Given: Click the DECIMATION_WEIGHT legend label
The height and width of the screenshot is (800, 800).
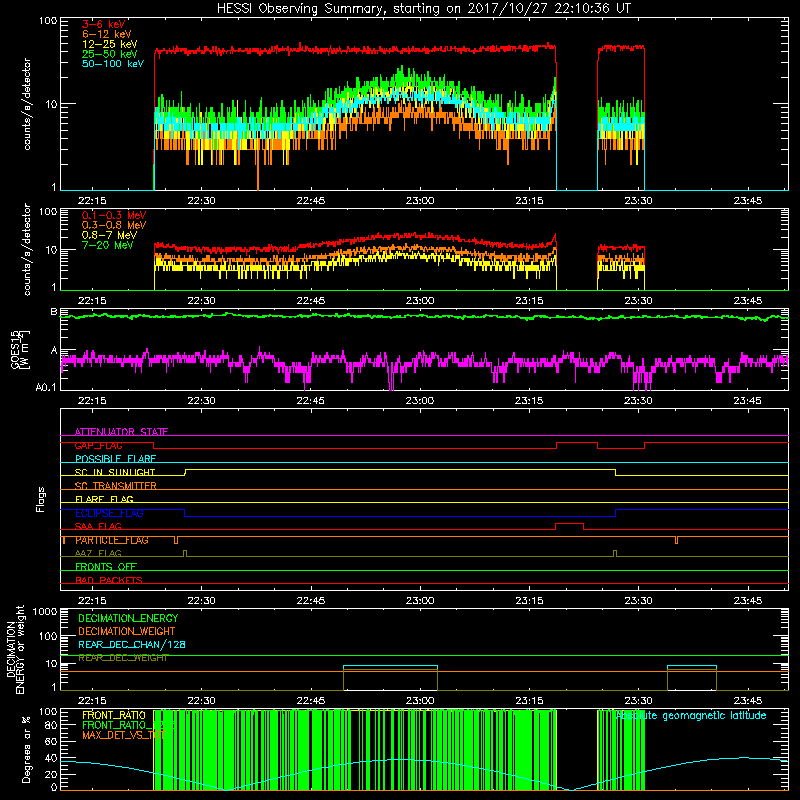Looking at the screenshot, I should coord(127,631).
